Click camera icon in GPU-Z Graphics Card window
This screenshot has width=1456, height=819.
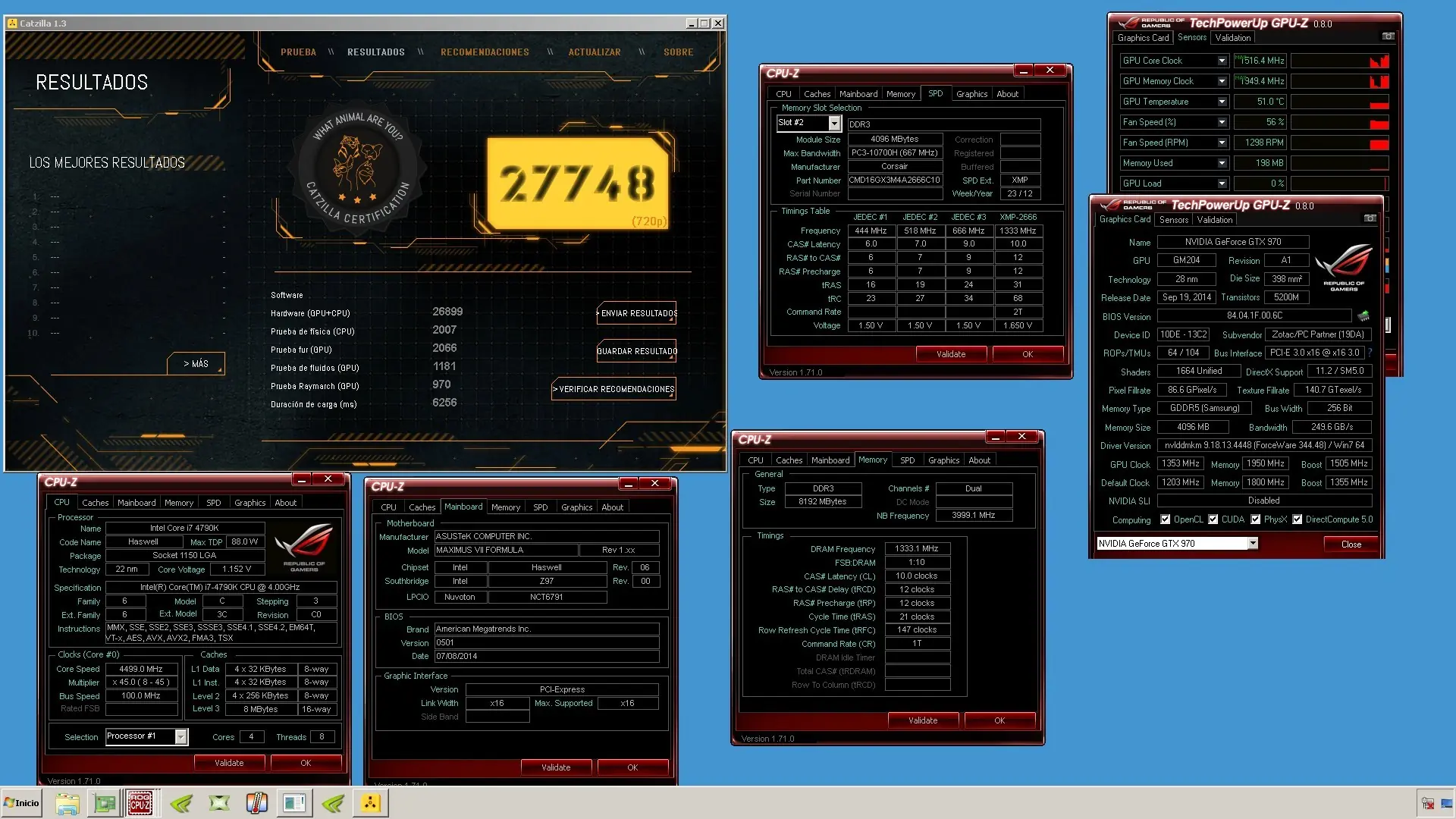coord(1370,218)
